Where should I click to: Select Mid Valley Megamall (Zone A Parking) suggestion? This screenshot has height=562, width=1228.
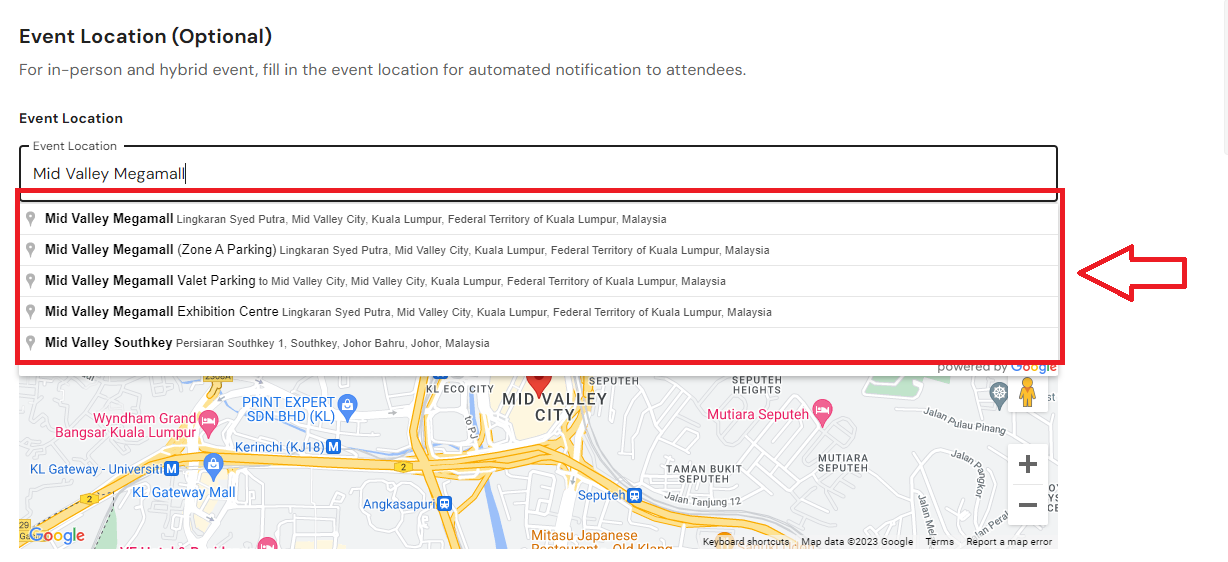pyautogui.click(x=539, y=250)
